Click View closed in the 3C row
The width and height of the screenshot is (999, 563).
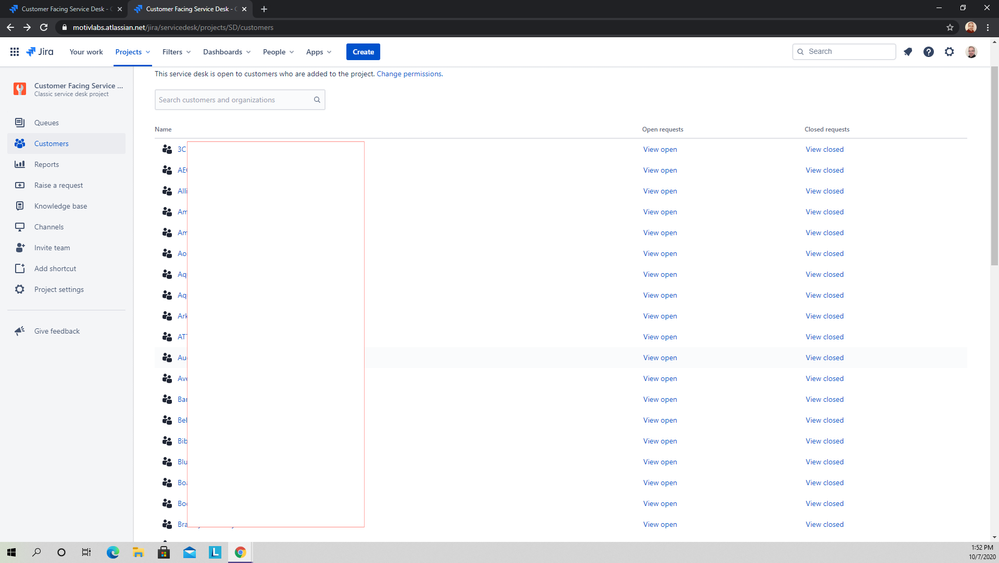(824, 149)
